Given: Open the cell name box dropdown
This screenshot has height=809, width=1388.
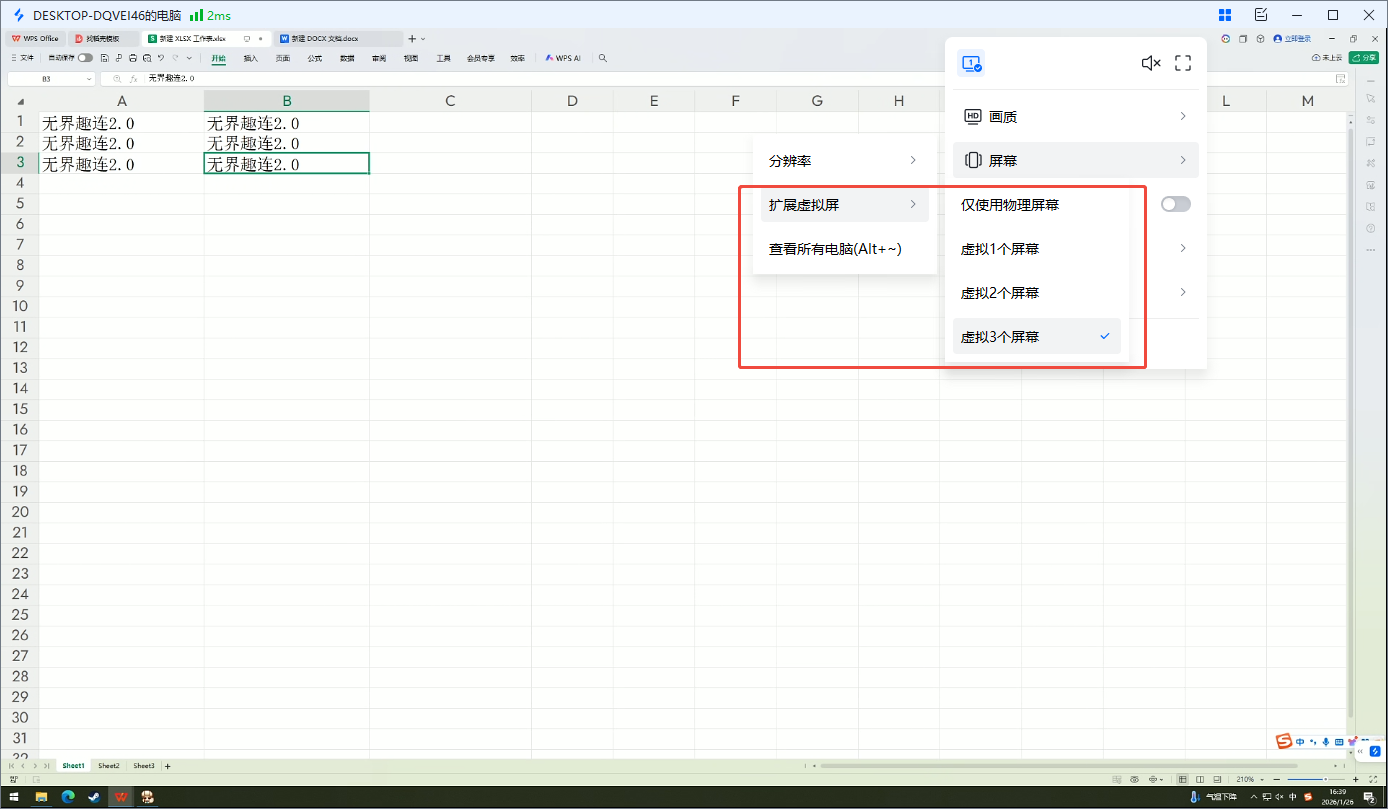Looking at the screenshot, I should tap(88, 78).
